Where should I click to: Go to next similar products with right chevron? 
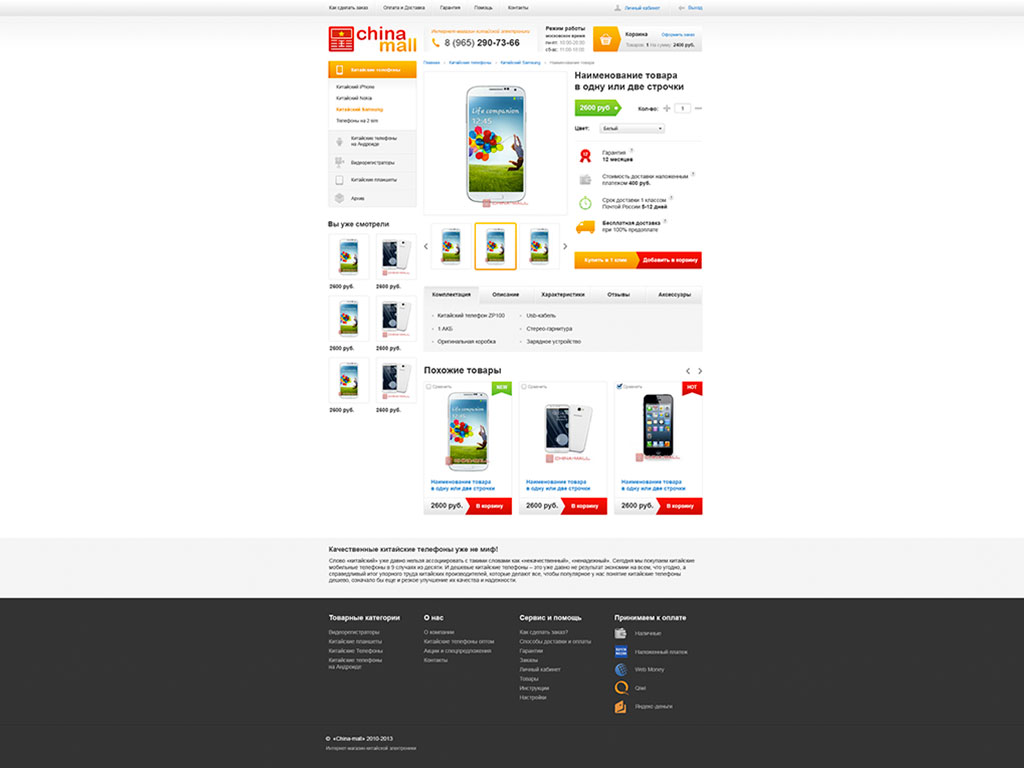click(x=700, y=371)
